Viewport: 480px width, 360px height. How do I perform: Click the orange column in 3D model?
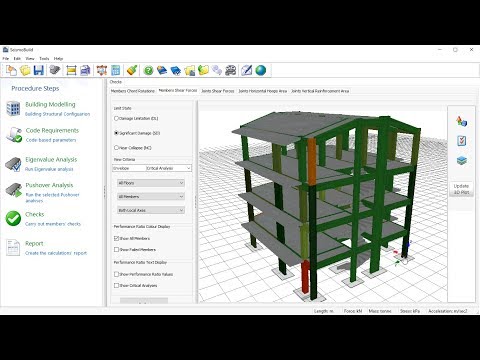[x=312, y=161]
